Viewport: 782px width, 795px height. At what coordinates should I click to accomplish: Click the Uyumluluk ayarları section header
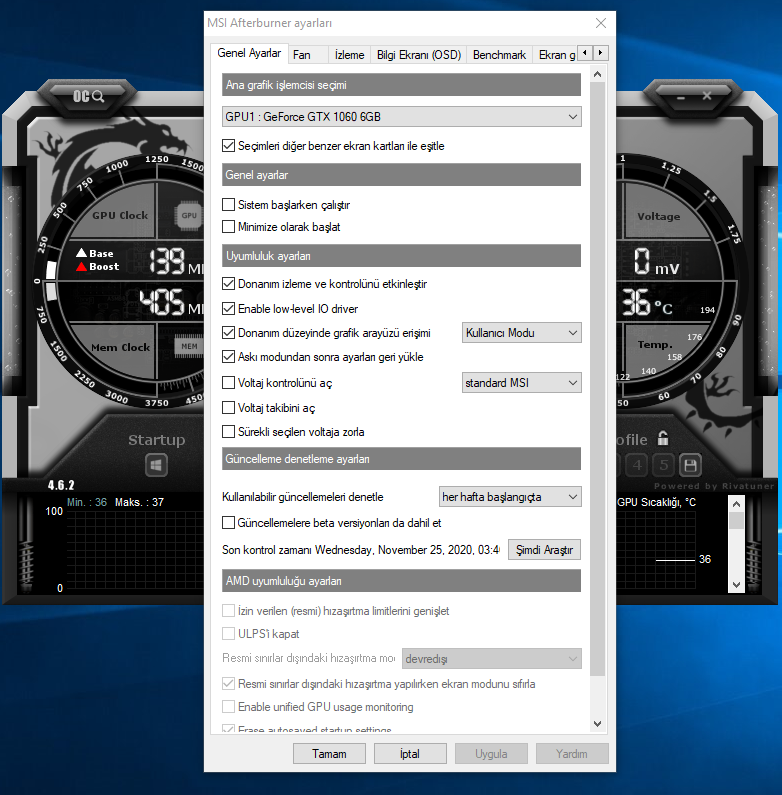402,256
